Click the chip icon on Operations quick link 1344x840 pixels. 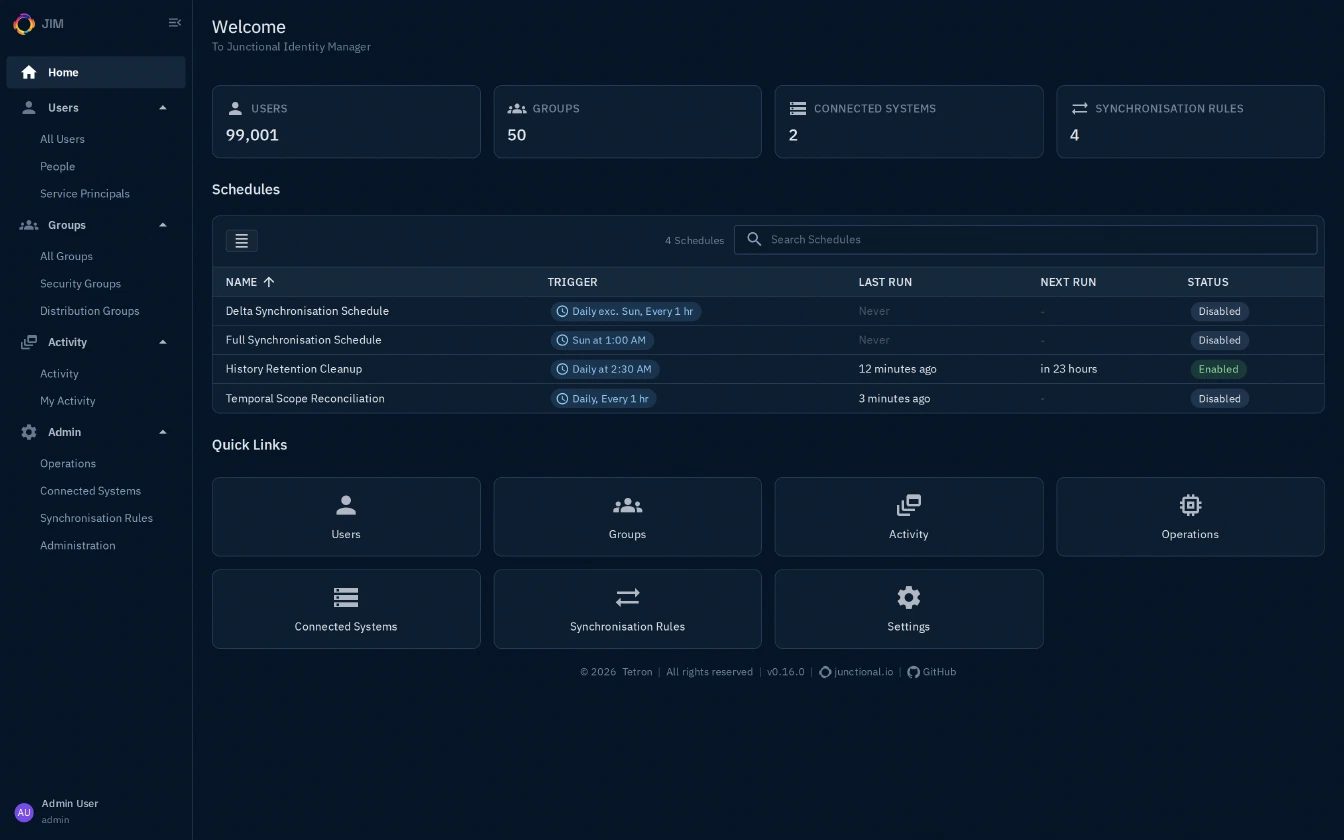[1190, 505]
